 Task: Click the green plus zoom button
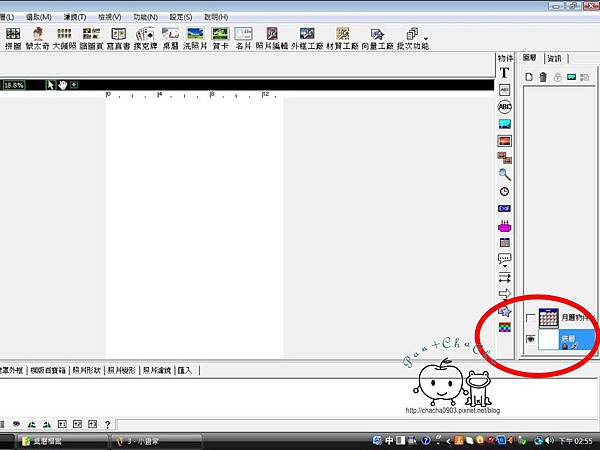[x=74, y=85]
